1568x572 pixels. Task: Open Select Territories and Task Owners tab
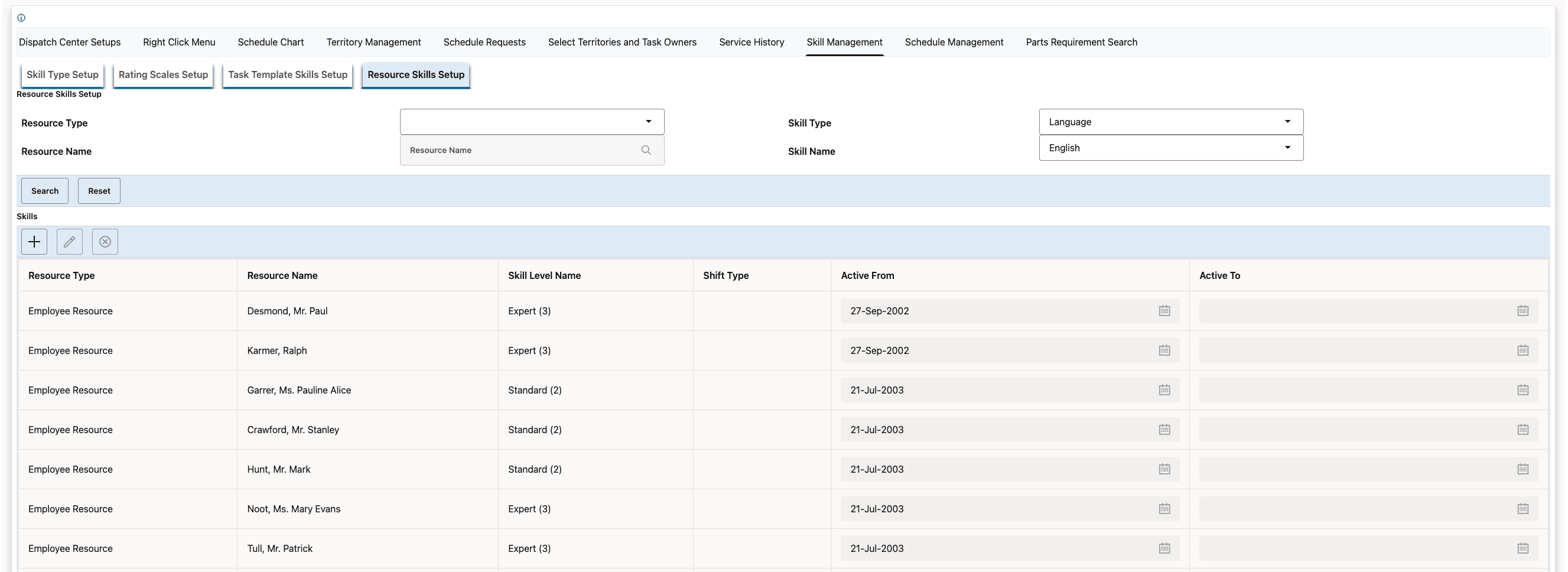tap(622, 42)
